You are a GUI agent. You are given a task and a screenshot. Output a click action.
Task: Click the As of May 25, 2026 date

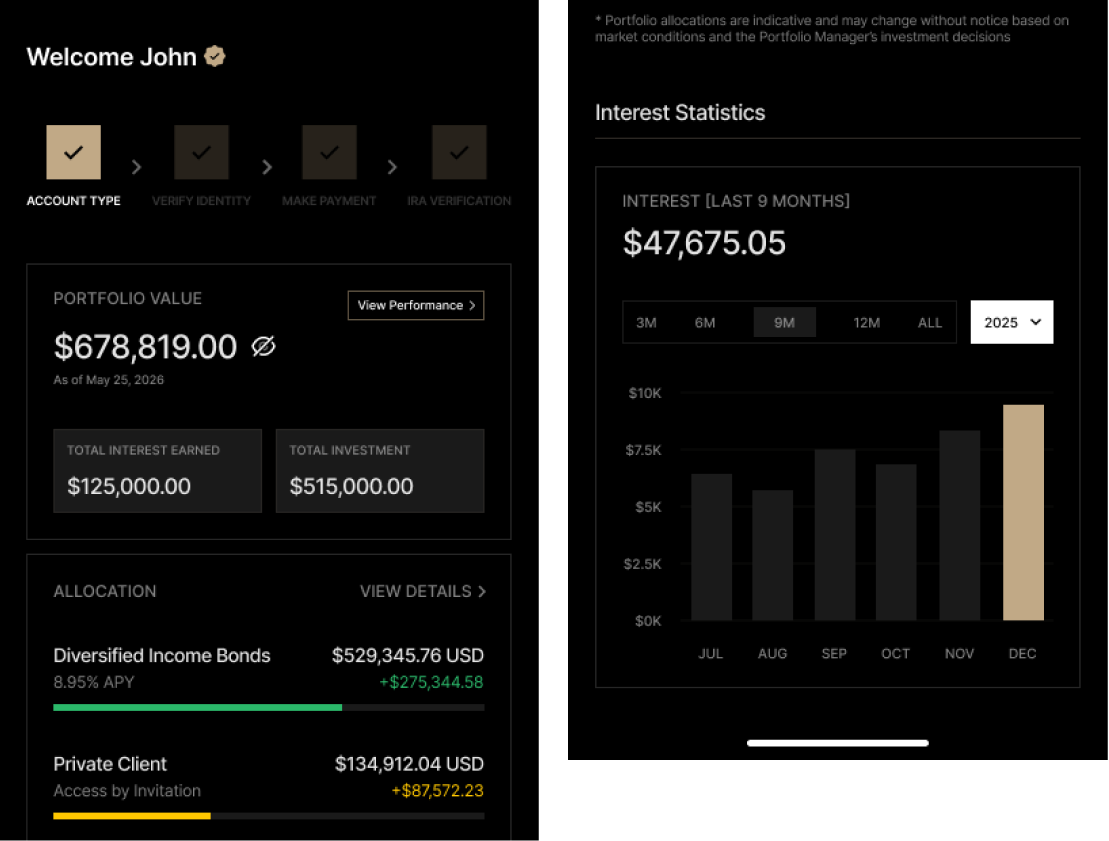tap(109, 380)
